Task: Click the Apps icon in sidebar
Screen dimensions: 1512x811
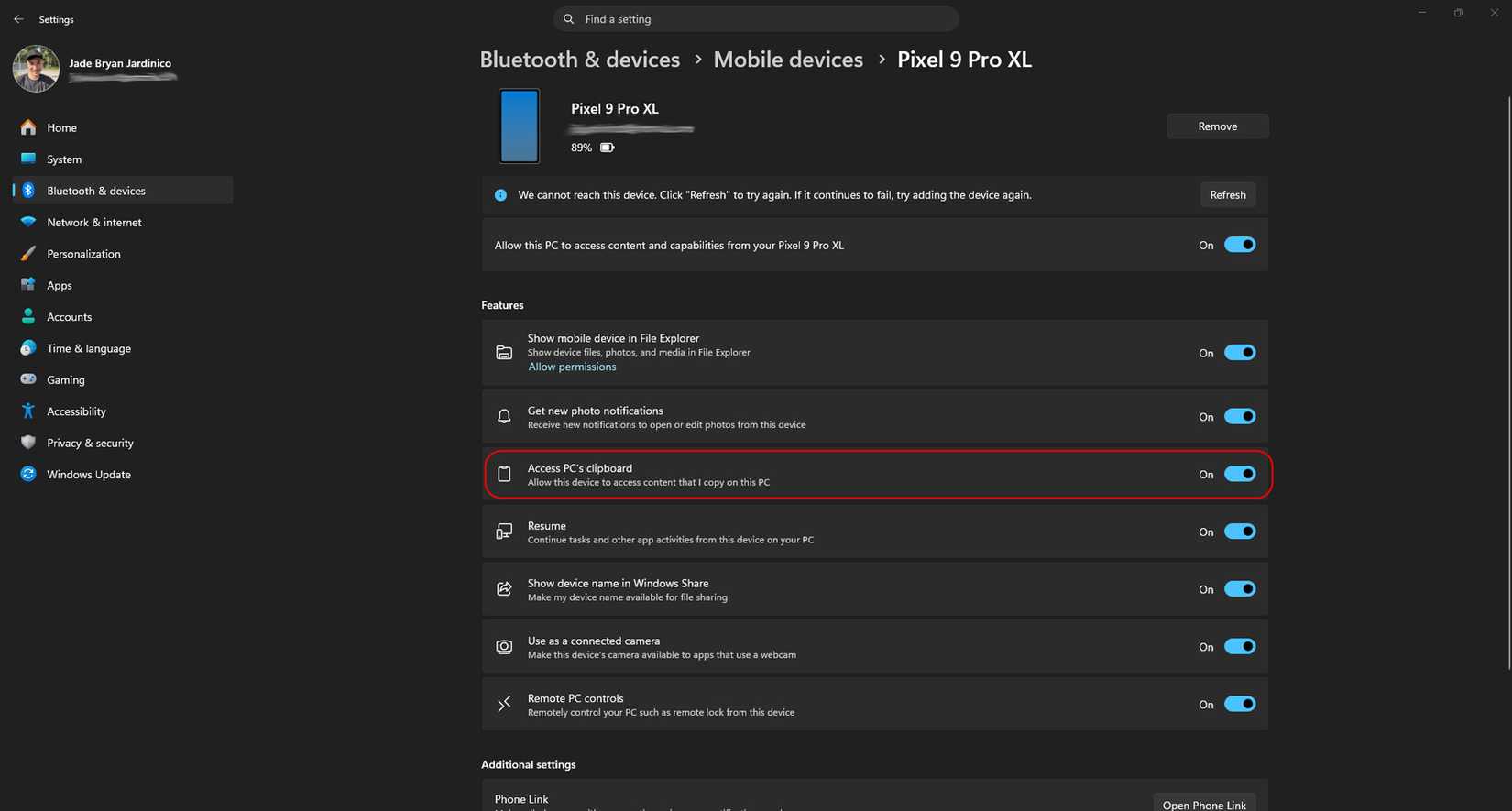Action: click(28, 285)
